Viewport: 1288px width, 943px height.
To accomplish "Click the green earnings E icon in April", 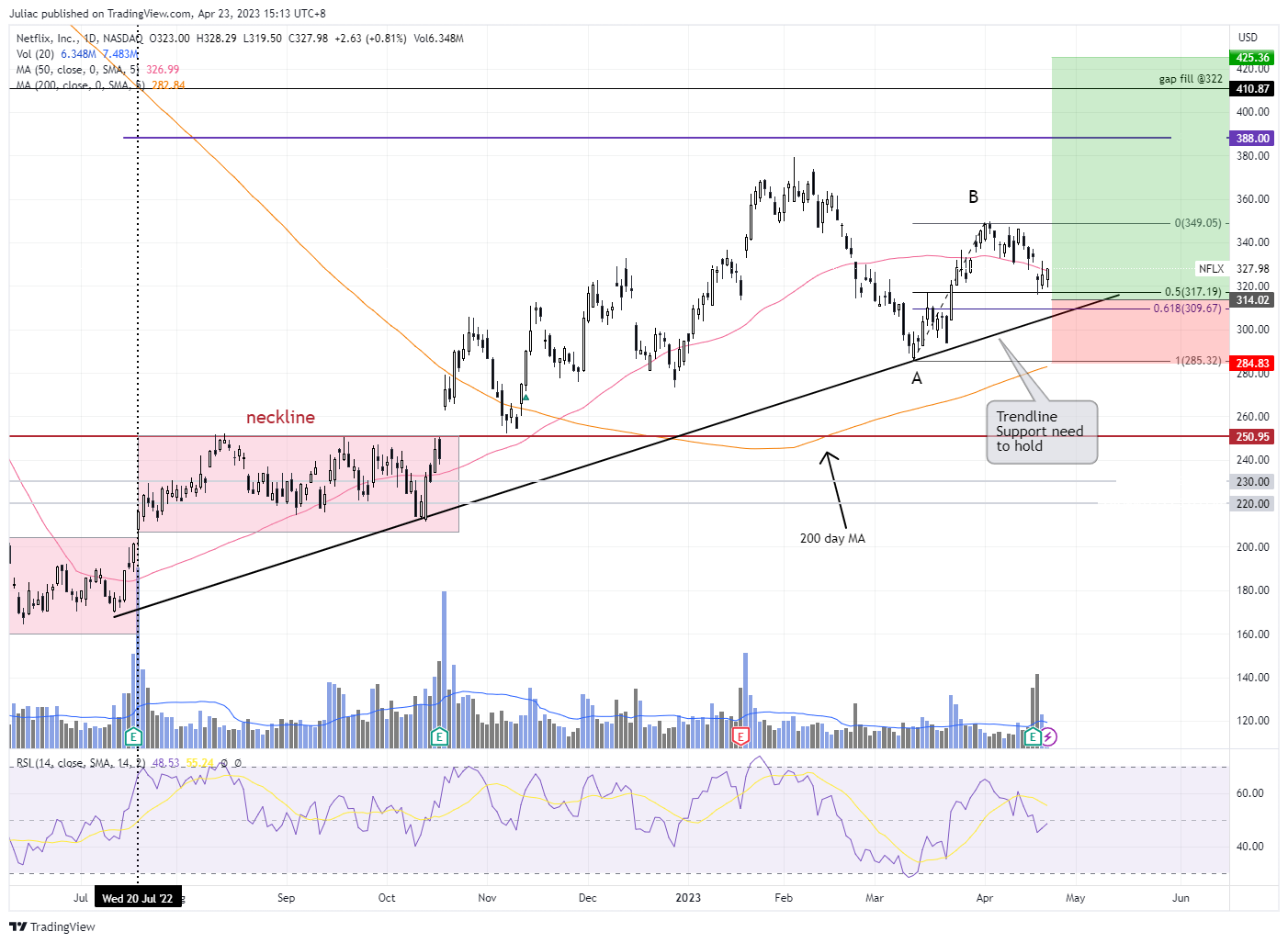I will tap(1033, 736).
